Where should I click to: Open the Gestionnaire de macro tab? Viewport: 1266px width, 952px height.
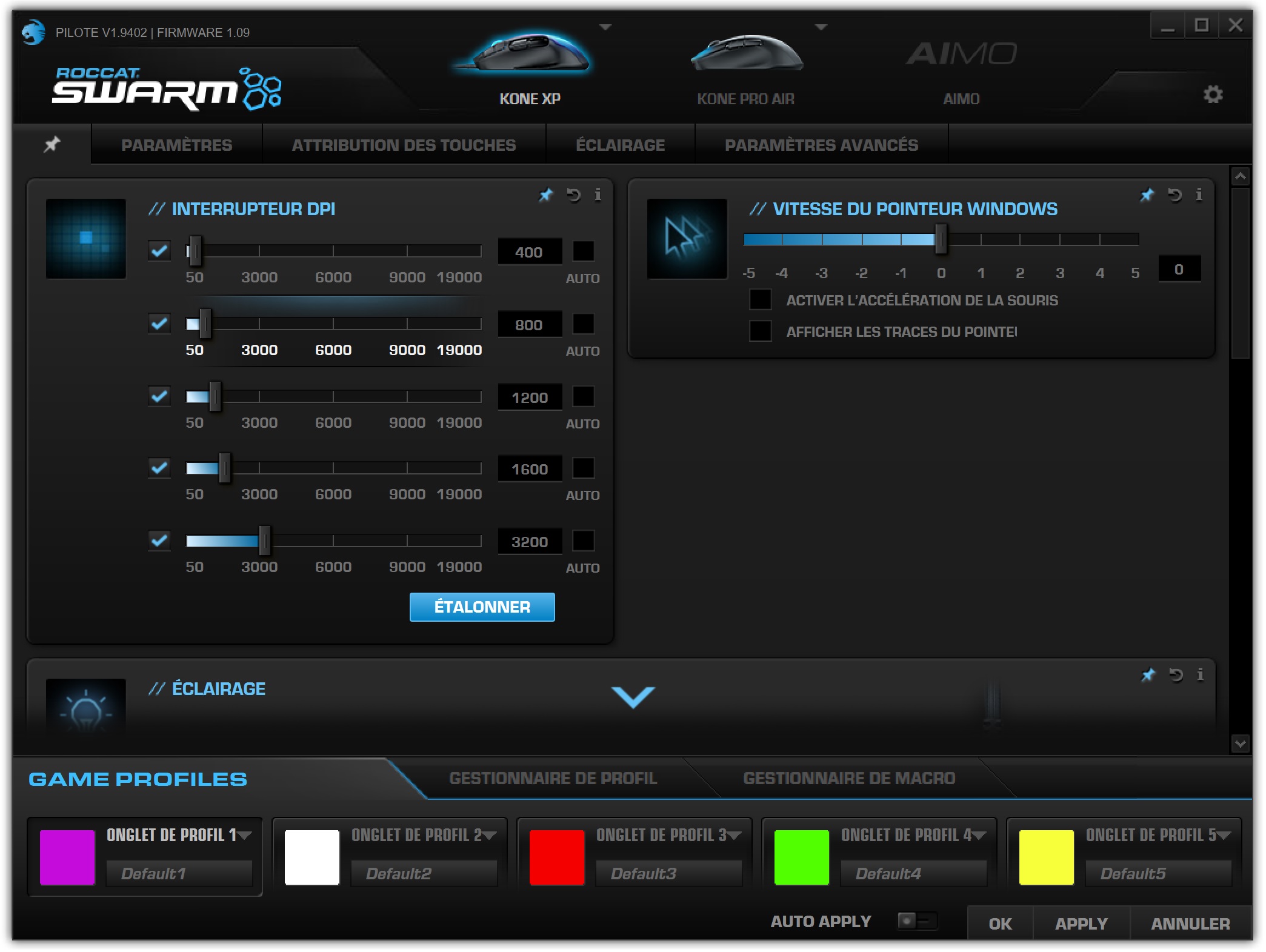pos(849,778)
